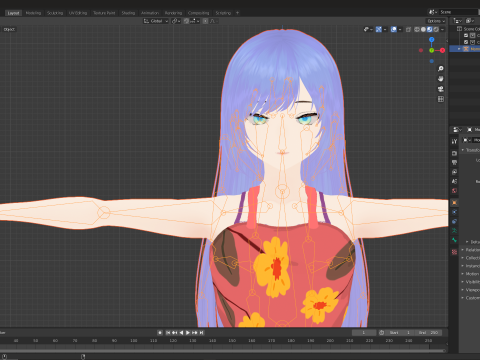Click the green Y axis gizmo handle

[x=432, y=50]
